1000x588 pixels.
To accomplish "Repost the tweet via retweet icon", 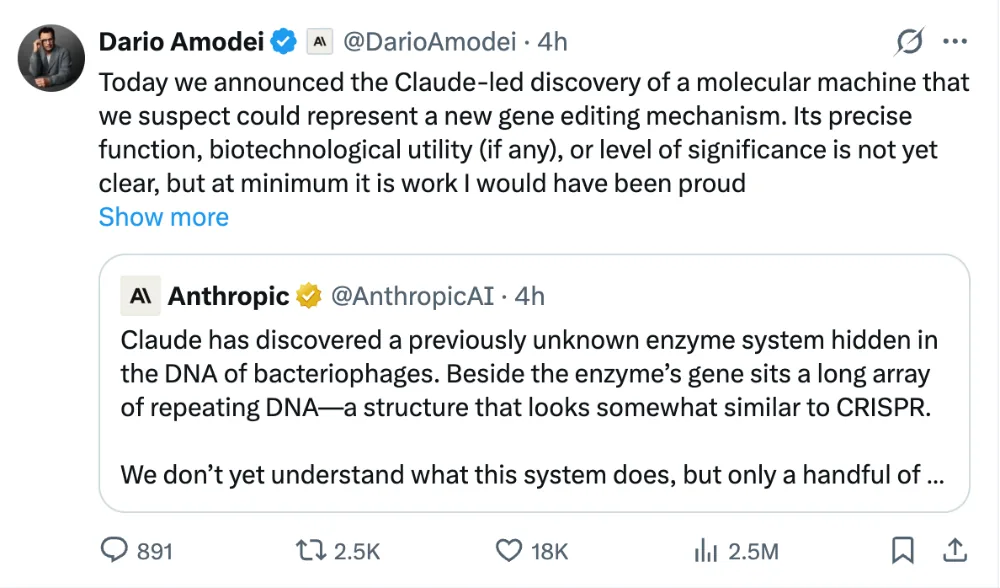I will [311, 550].
